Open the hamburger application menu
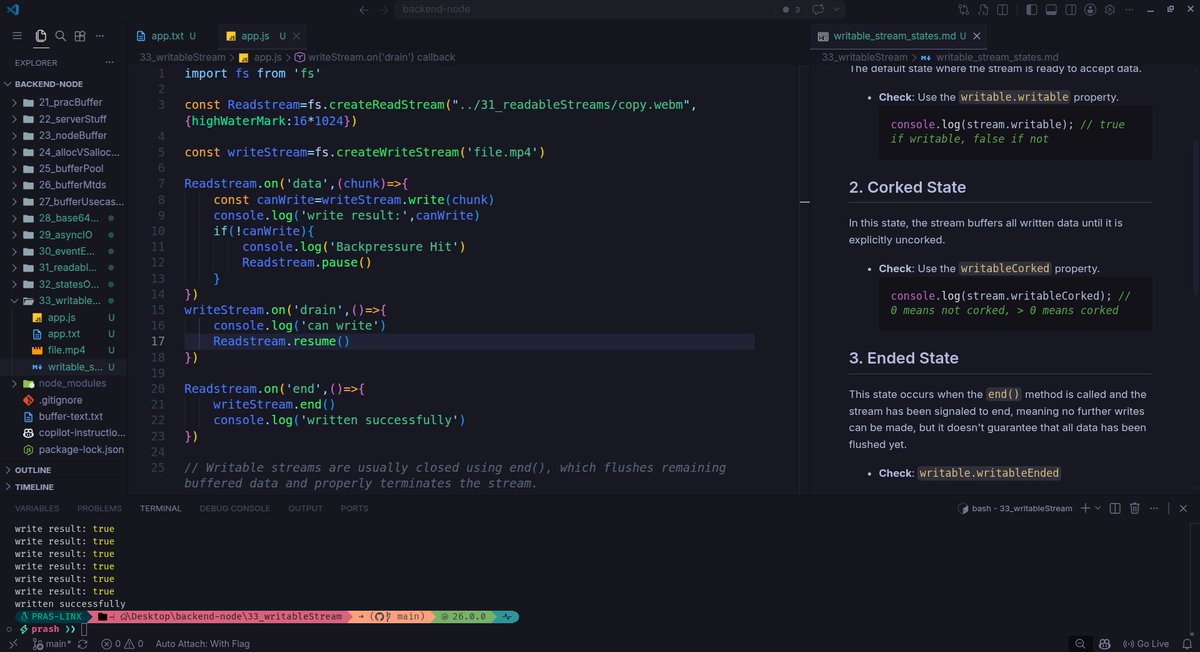Screen dimensions: 1200x652 17,36
